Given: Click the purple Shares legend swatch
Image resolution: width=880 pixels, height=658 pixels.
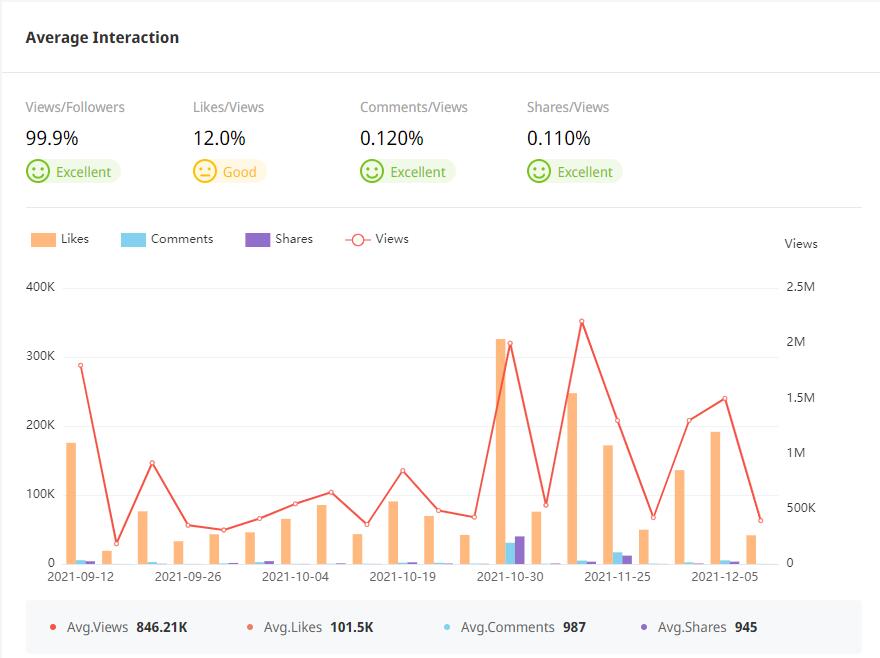Looking at the screenshot, I should pyautogui.click(x=257, y=240).
